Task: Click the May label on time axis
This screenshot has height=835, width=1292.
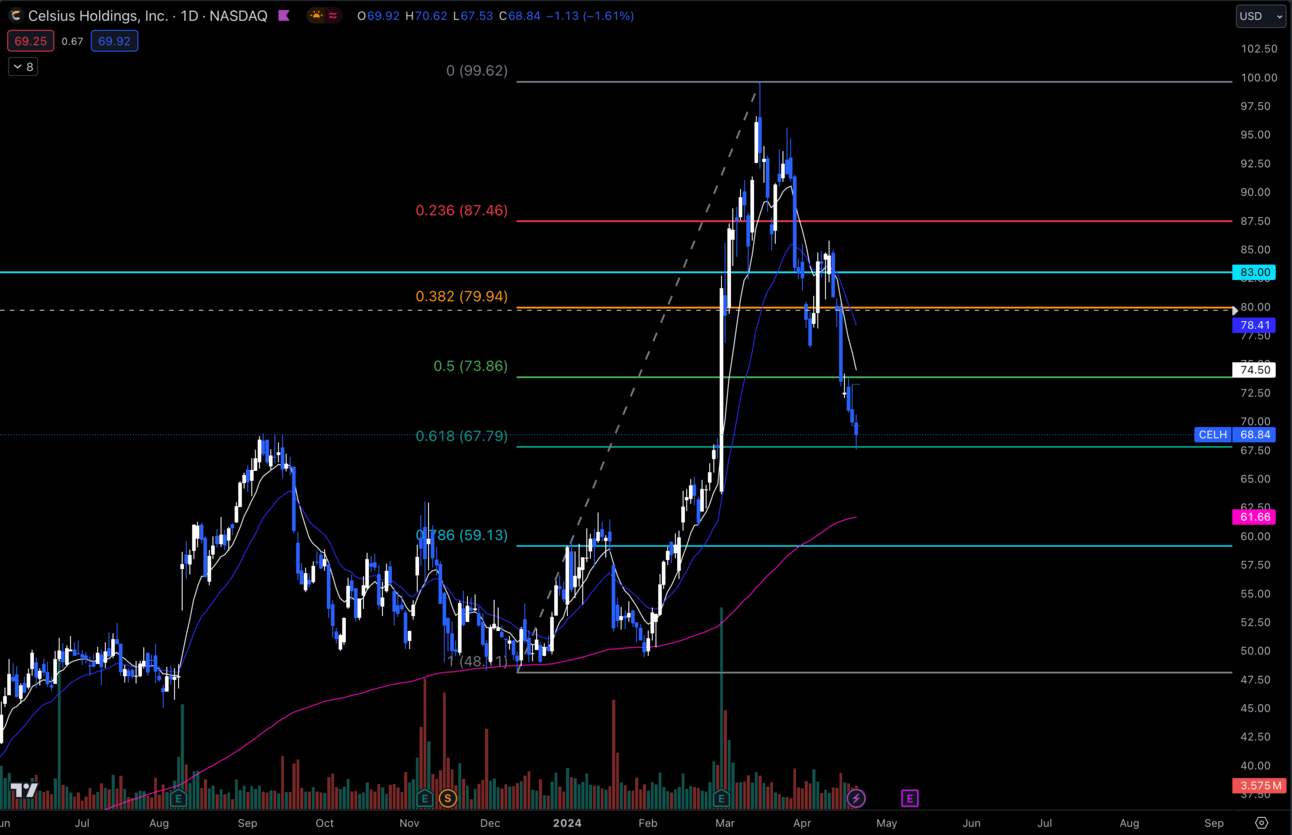Action: pos(886,823)
